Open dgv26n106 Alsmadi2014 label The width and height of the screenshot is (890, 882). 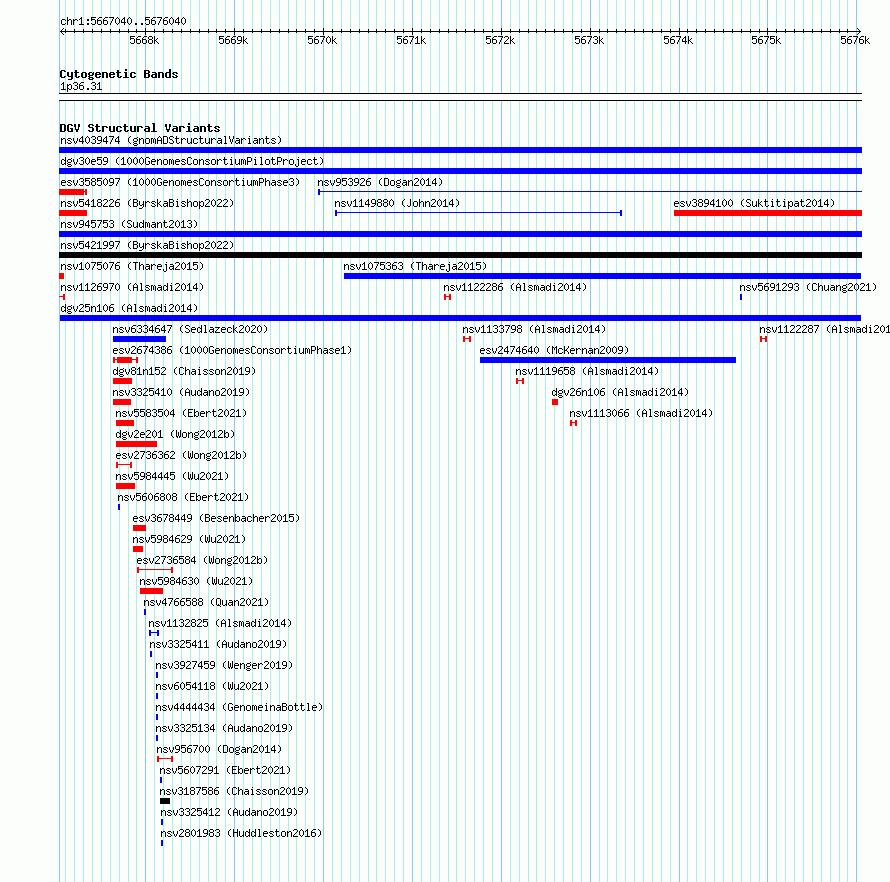point(620,392)
